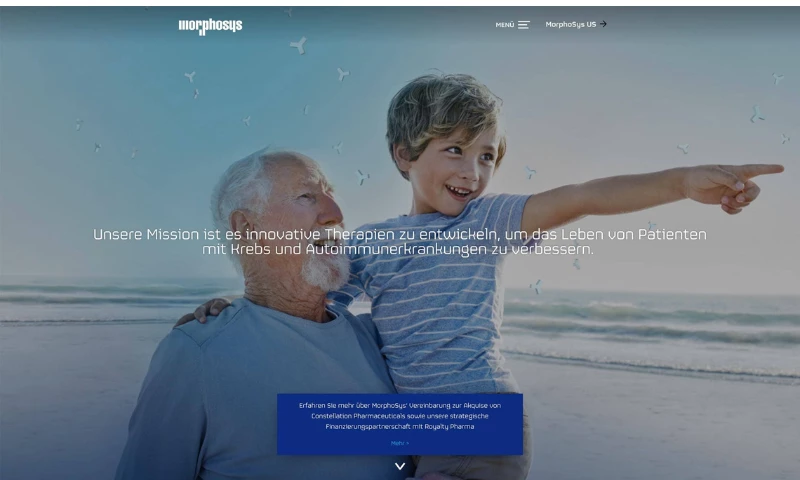Image resolution: width=800 pixels, height=480 pixels.
Task: Click the Y-shaped antibody icon below the MorphoSys logo
Action: [190, 77]
